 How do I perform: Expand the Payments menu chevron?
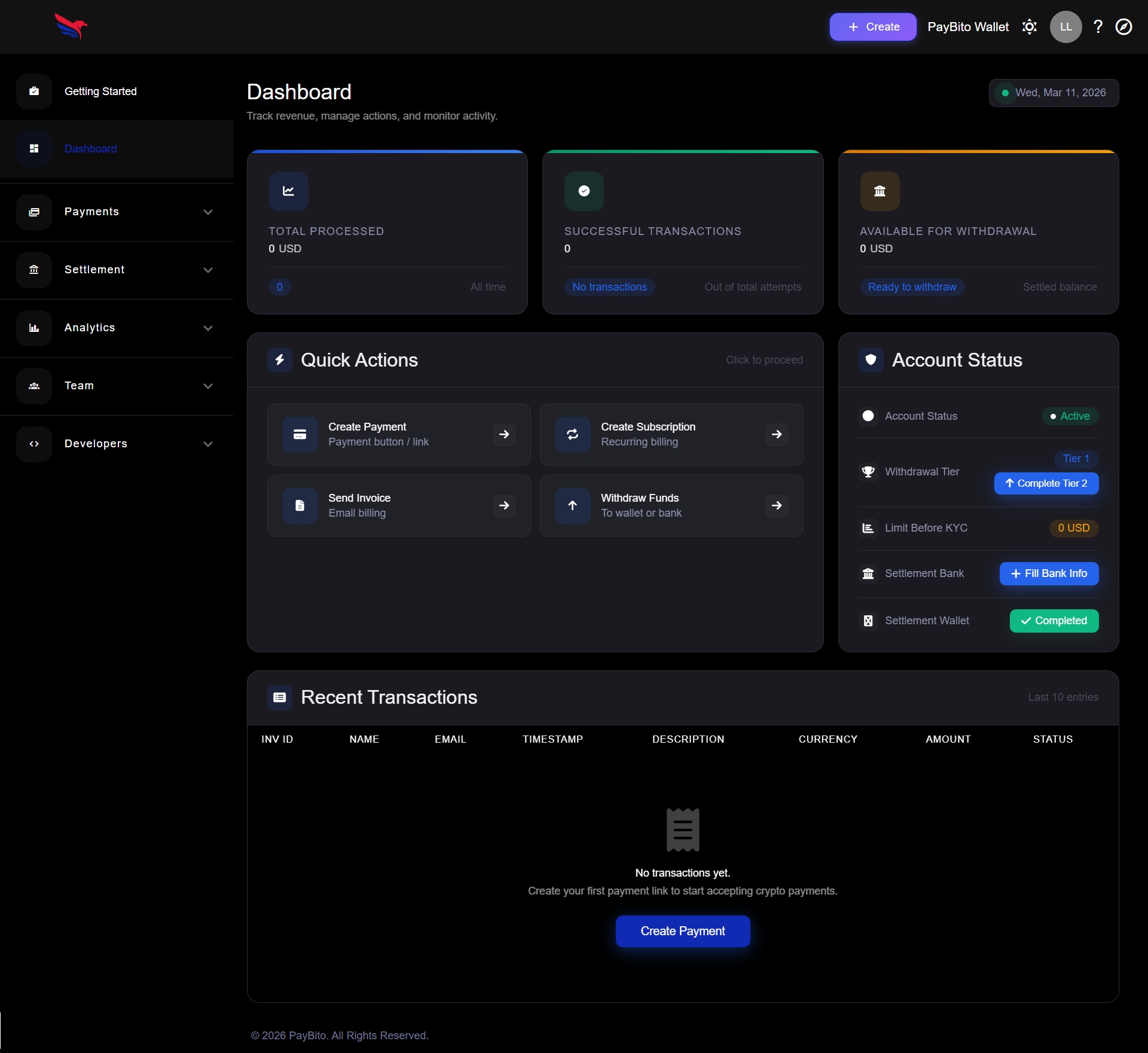coord(208,212)
